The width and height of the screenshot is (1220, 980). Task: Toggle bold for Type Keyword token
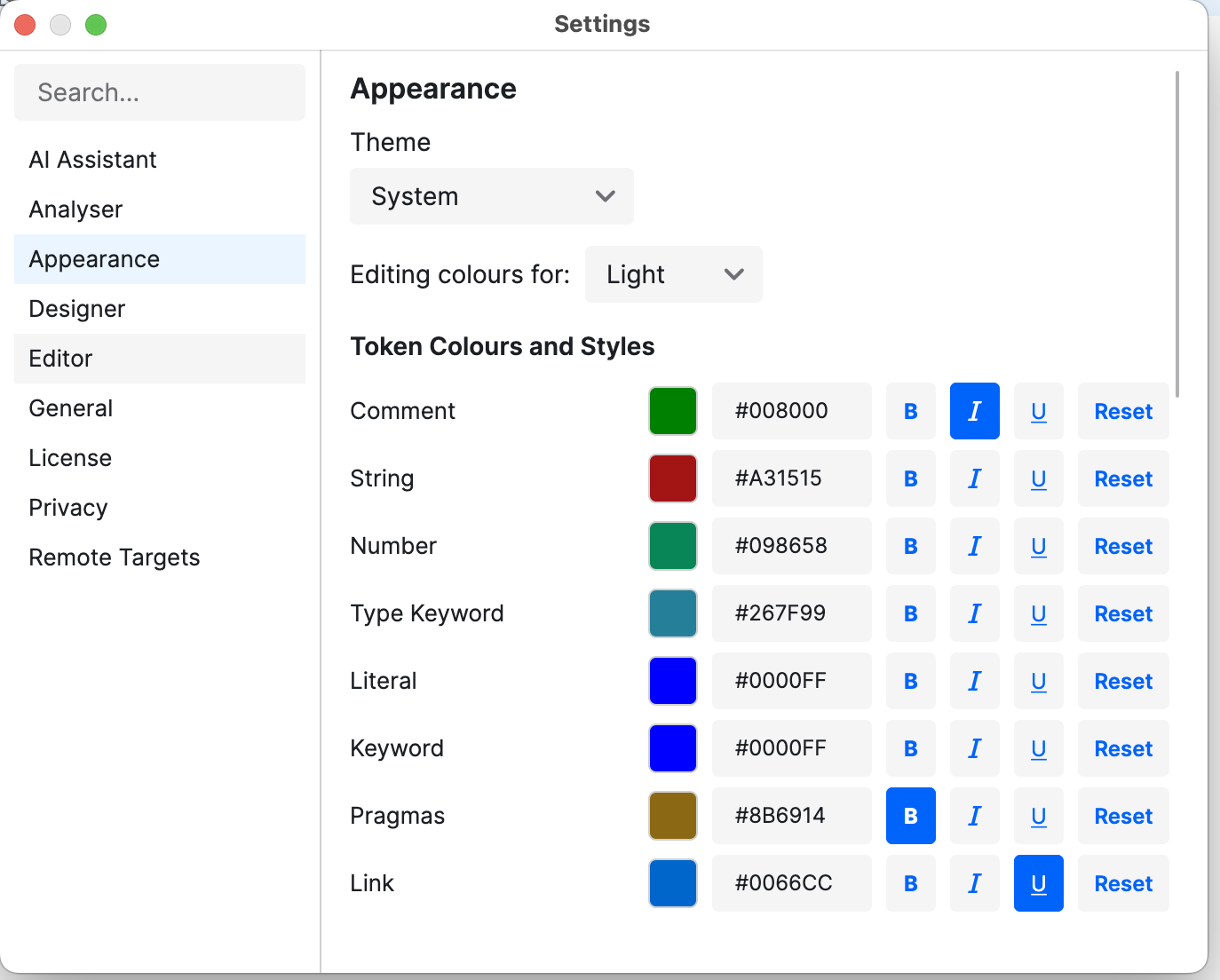click(910, 613)
